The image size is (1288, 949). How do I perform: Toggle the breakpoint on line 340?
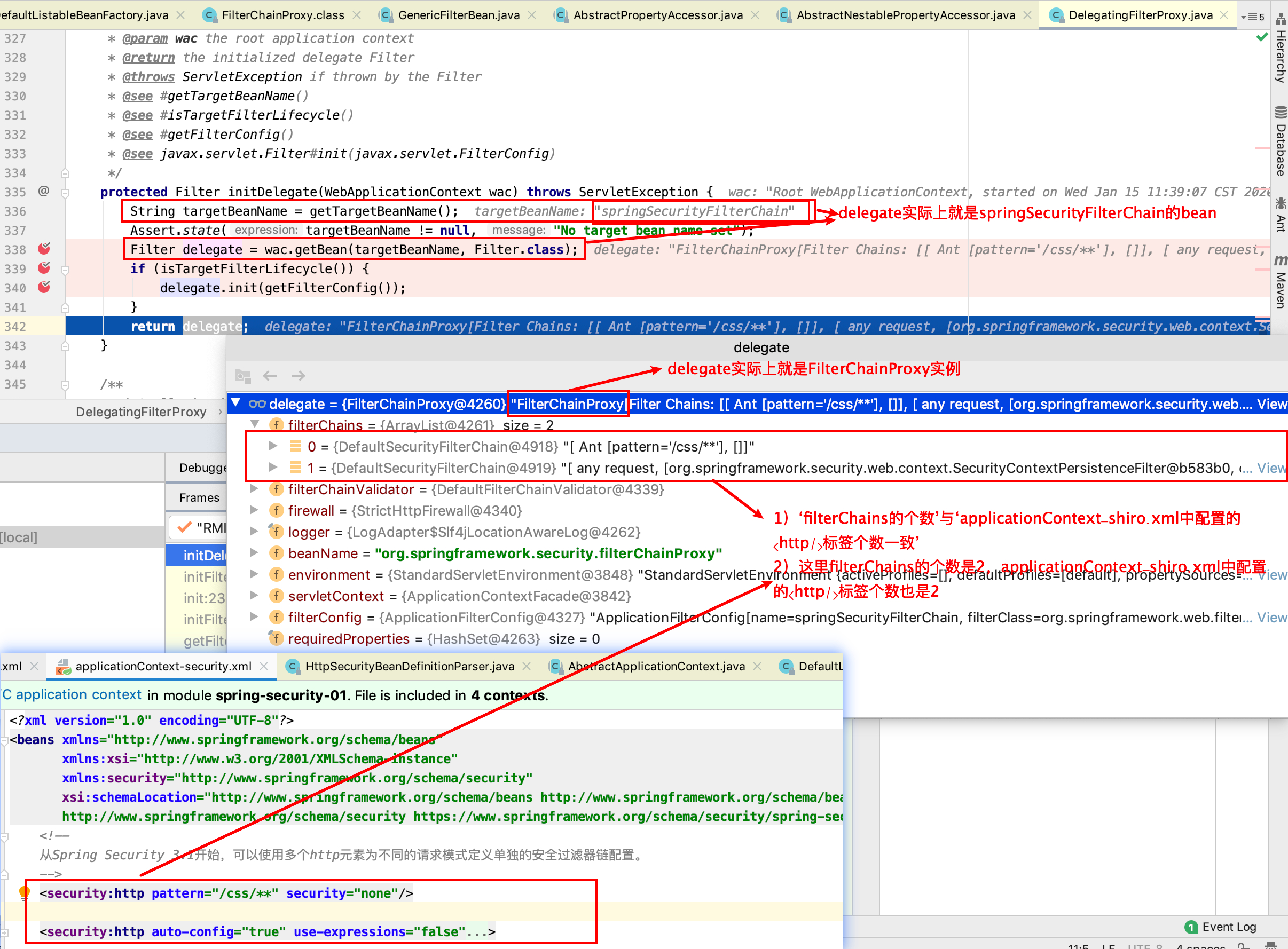coord(44,287)
